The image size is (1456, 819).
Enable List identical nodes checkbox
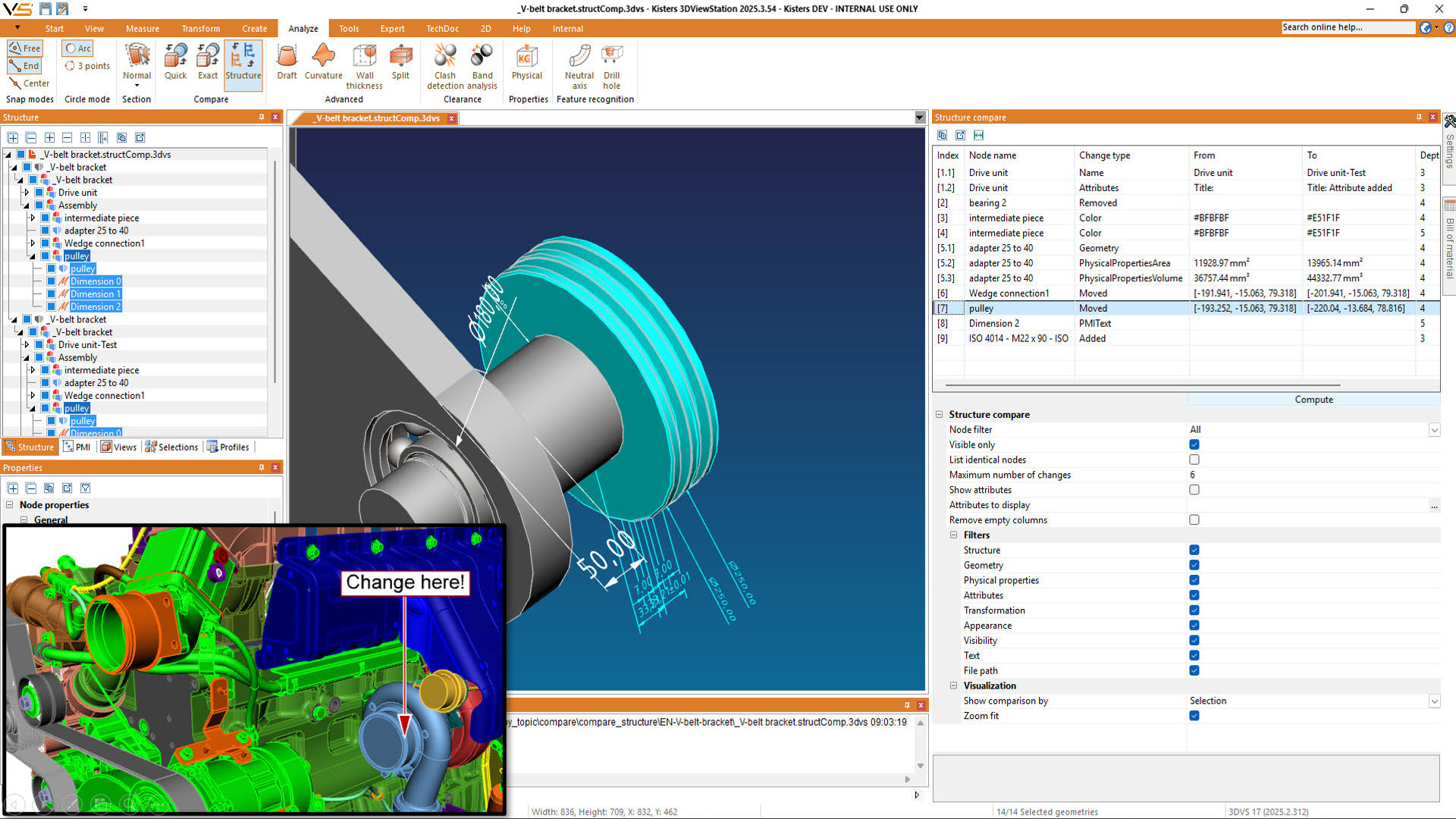coord(1194,460)
